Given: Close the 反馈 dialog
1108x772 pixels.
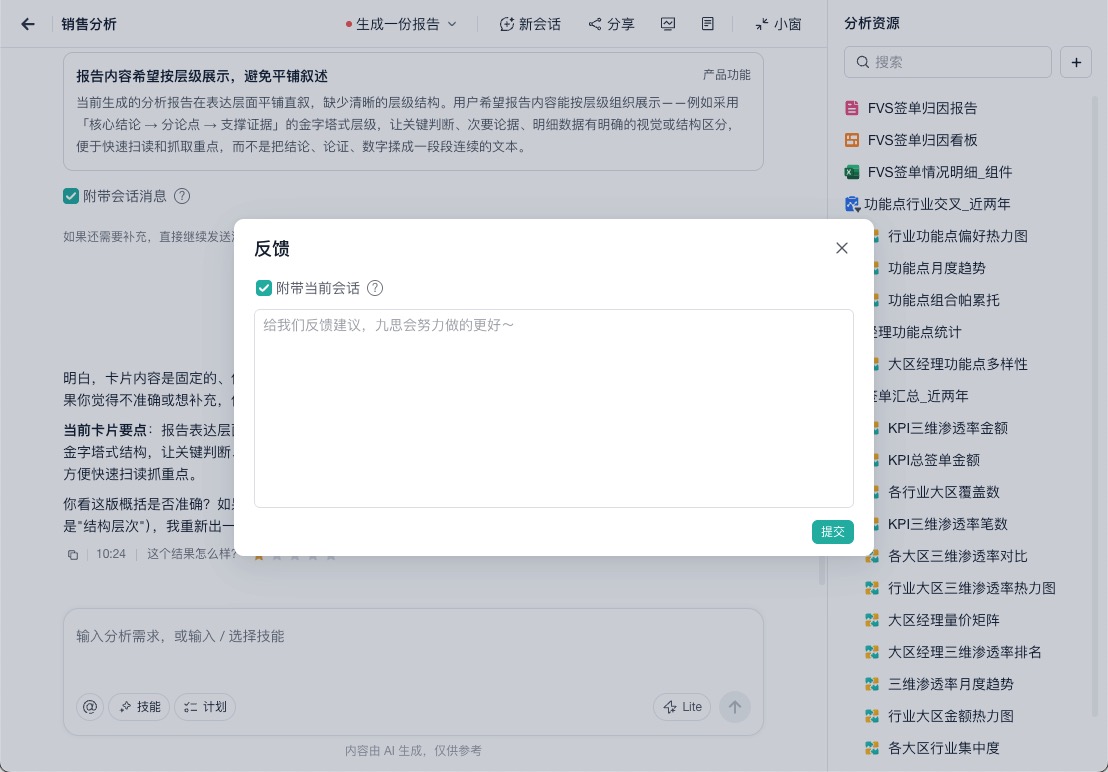Looking at the screenshot, I should click(842, 248).
